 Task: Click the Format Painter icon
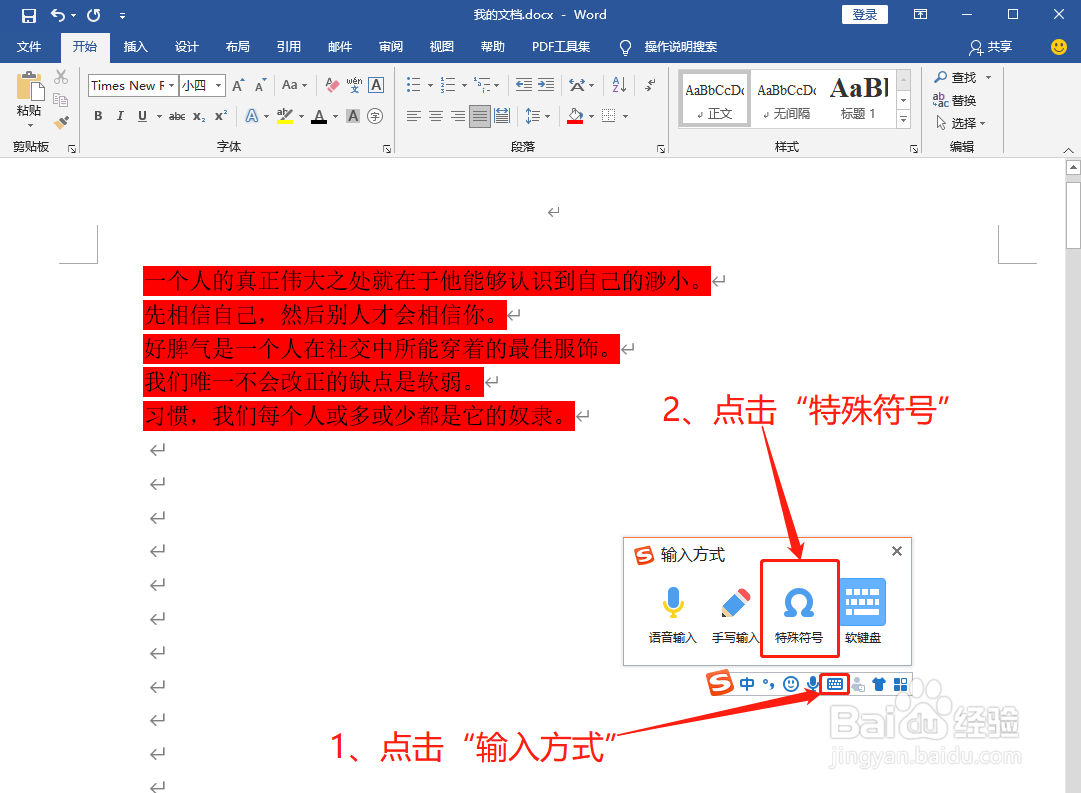60,122
